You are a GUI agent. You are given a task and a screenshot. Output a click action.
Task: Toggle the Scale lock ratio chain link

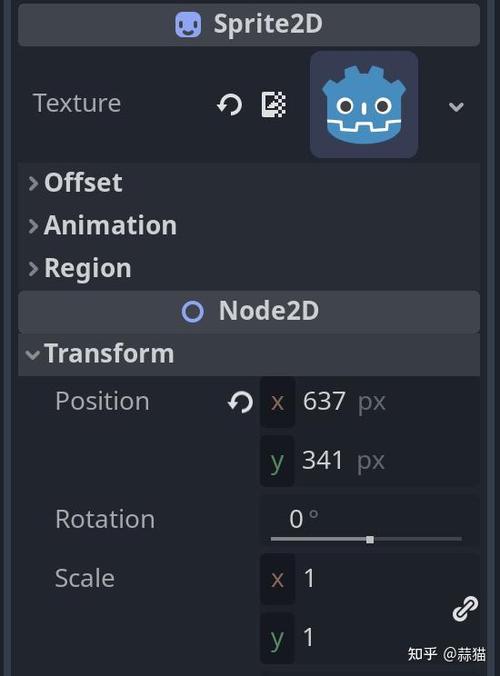point(465,608)
